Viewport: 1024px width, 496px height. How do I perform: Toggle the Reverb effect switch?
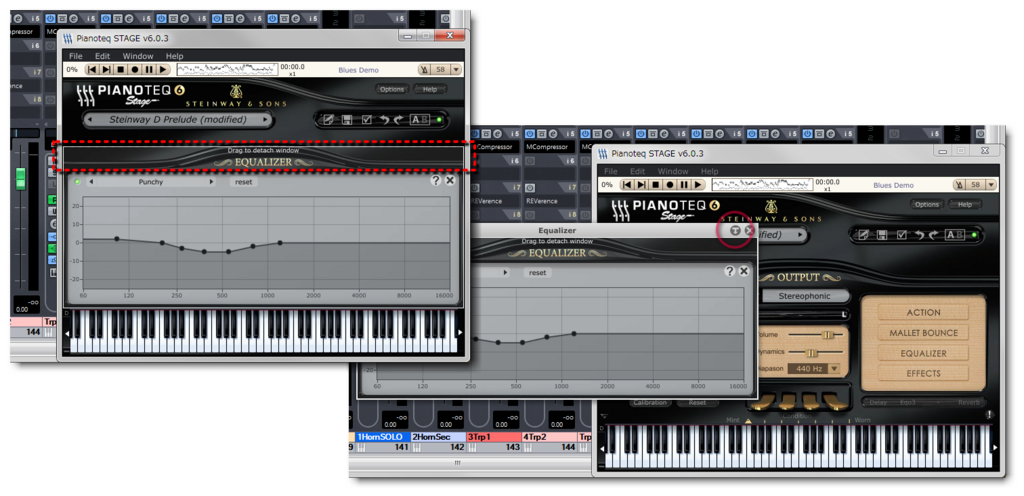click(968, 403)
